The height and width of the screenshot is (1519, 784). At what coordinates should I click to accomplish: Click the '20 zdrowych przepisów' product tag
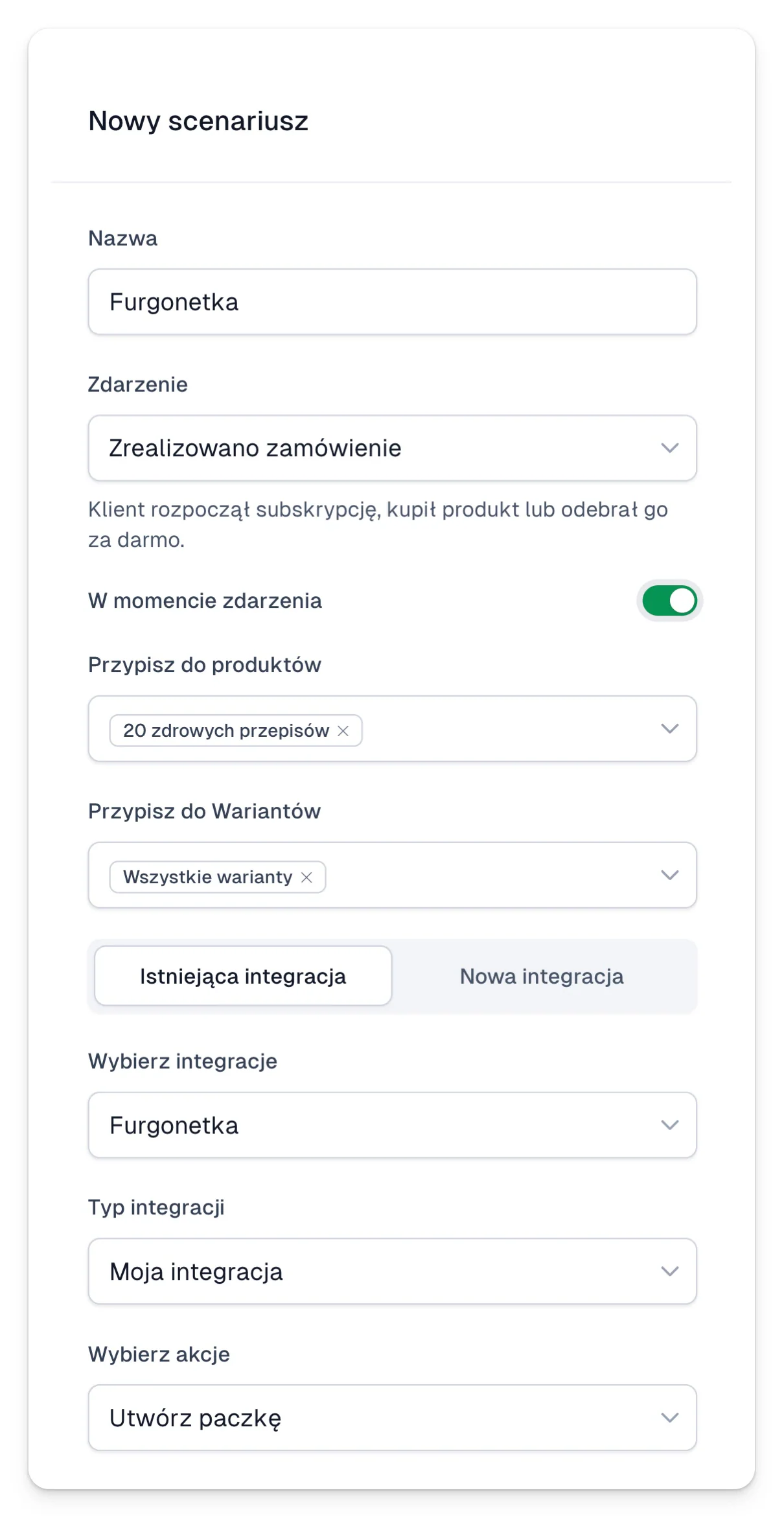click(226, 731)
